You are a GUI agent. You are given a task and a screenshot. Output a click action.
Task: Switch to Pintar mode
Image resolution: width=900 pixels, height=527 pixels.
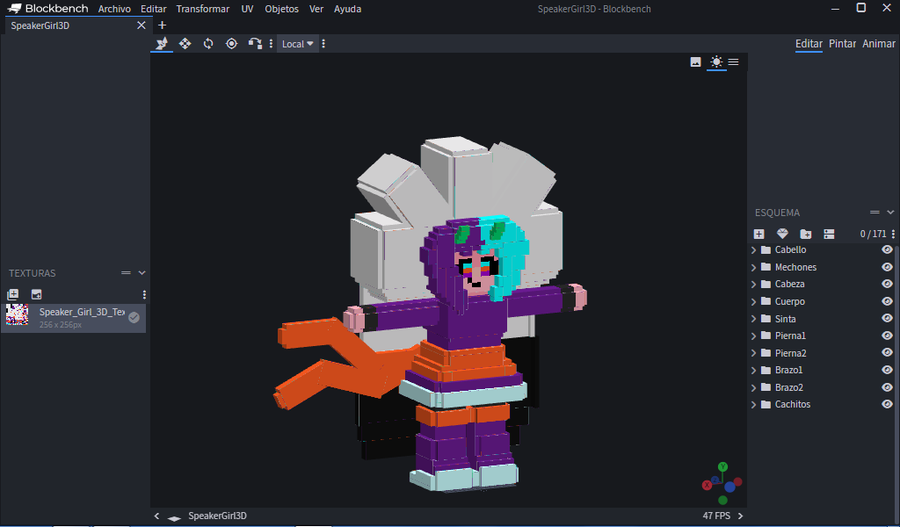coord(843,44)
